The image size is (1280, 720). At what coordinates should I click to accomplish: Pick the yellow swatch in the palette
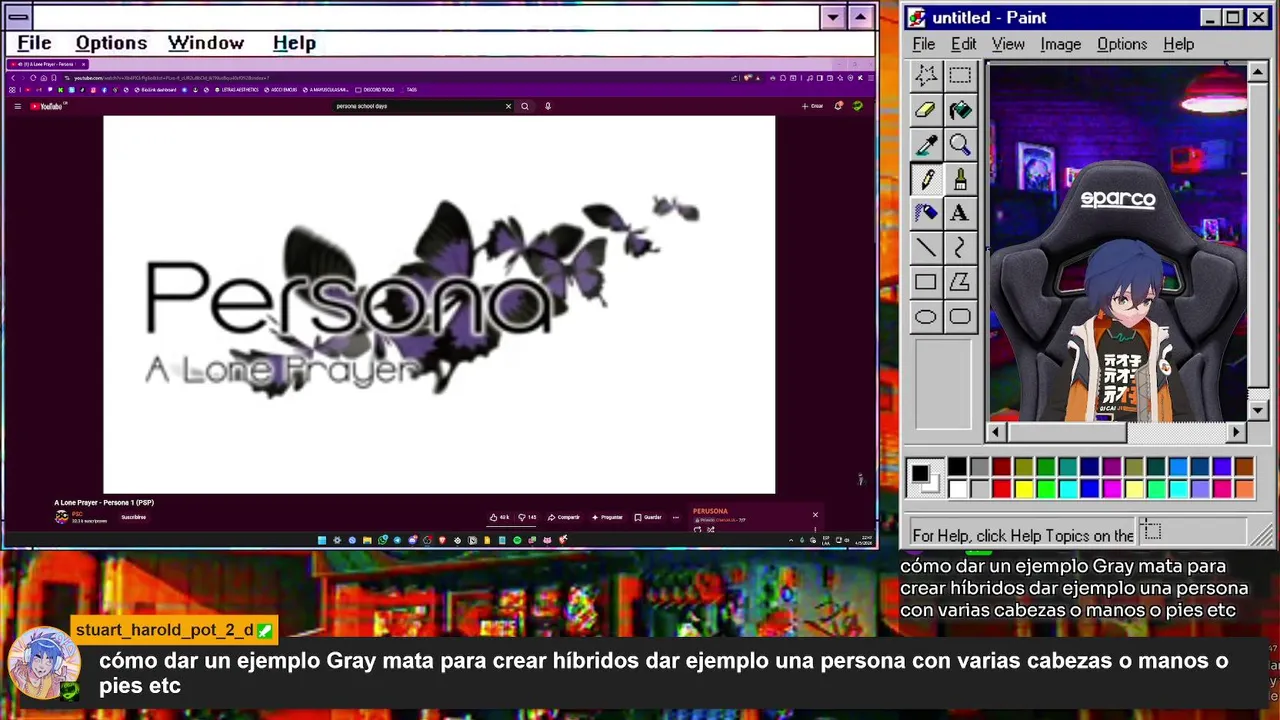(1023, 489)
